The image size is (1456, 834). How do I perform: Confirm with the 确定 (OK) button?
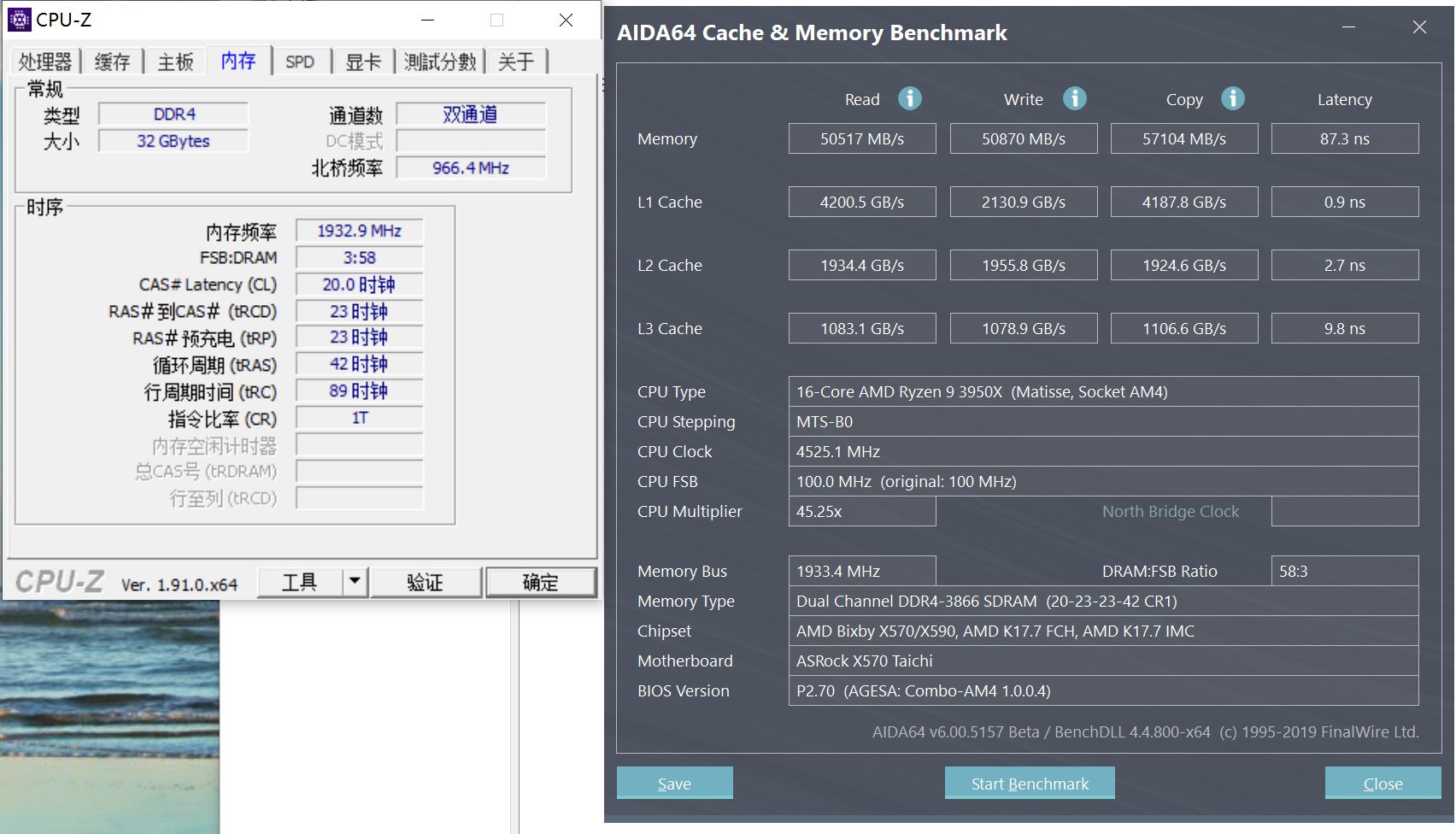[540, 581]
